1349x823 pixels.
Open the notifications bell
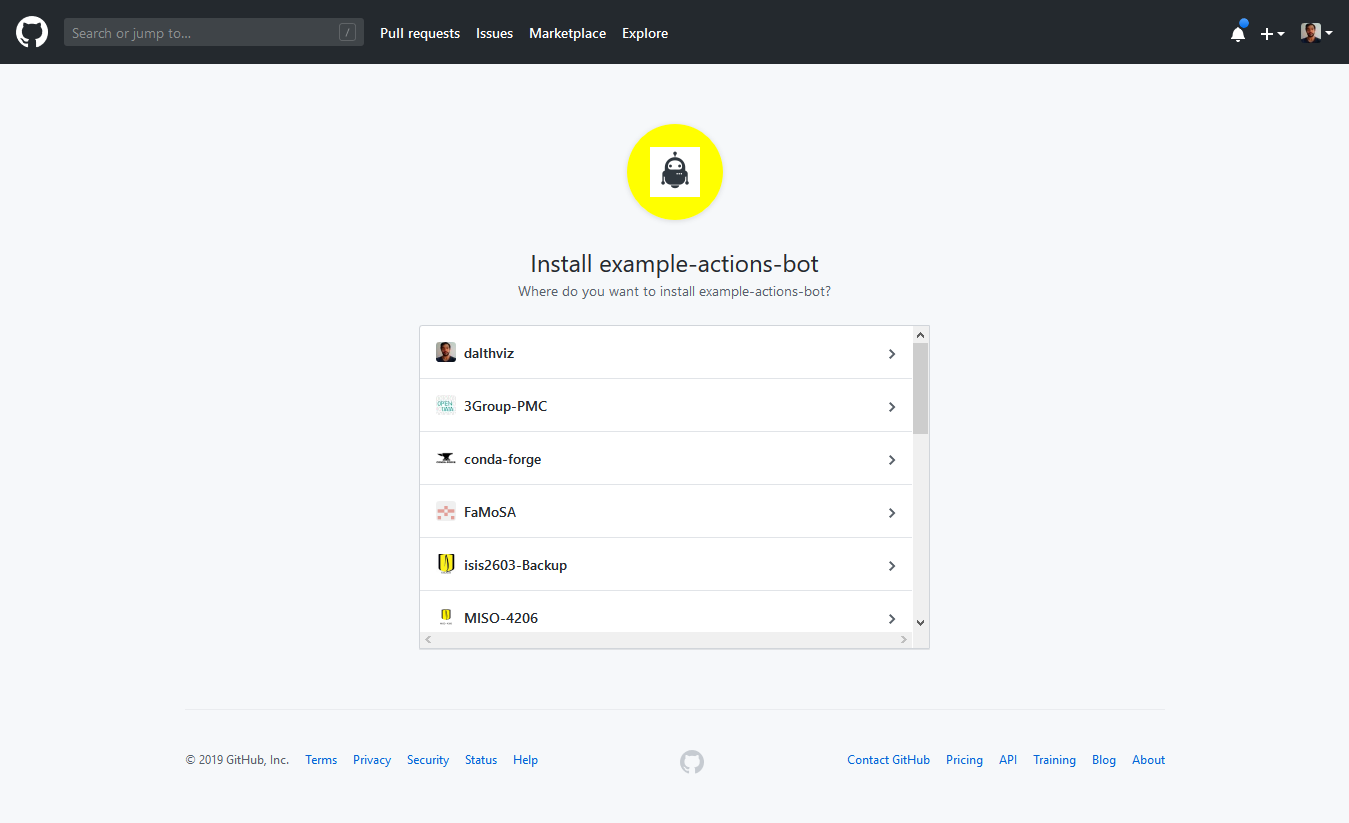1238,34
